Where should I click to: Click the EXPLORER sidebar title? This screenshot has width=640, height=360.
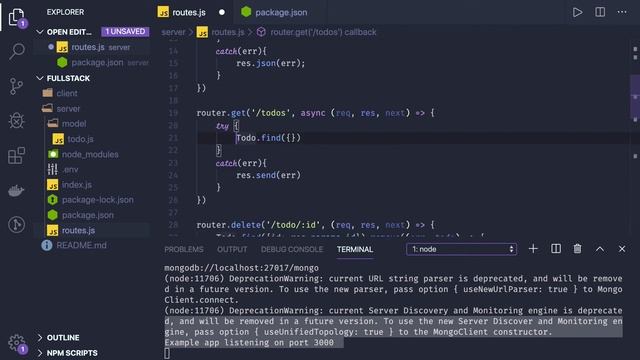[x=65, y=12]
